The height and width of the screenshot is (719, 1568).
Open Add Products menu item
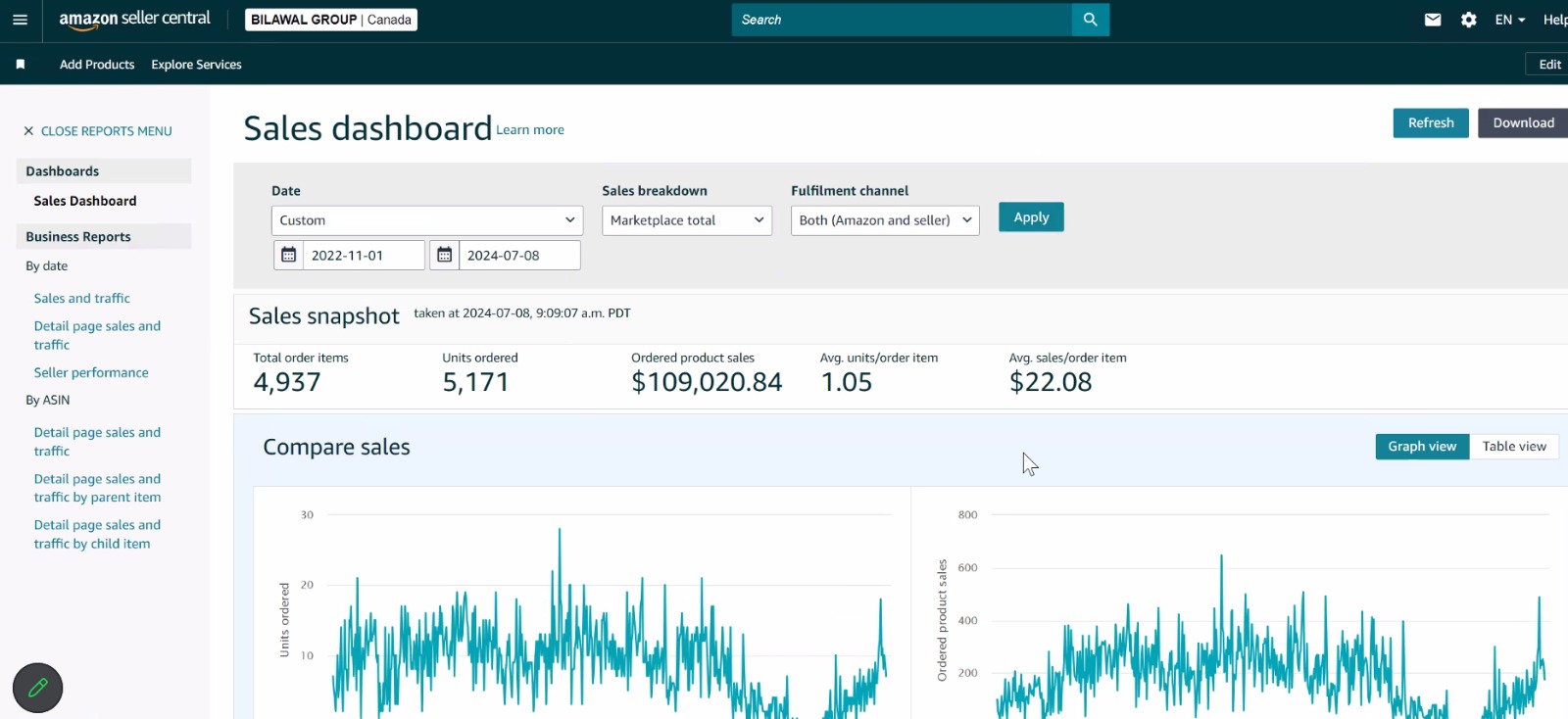click(97, 65)
